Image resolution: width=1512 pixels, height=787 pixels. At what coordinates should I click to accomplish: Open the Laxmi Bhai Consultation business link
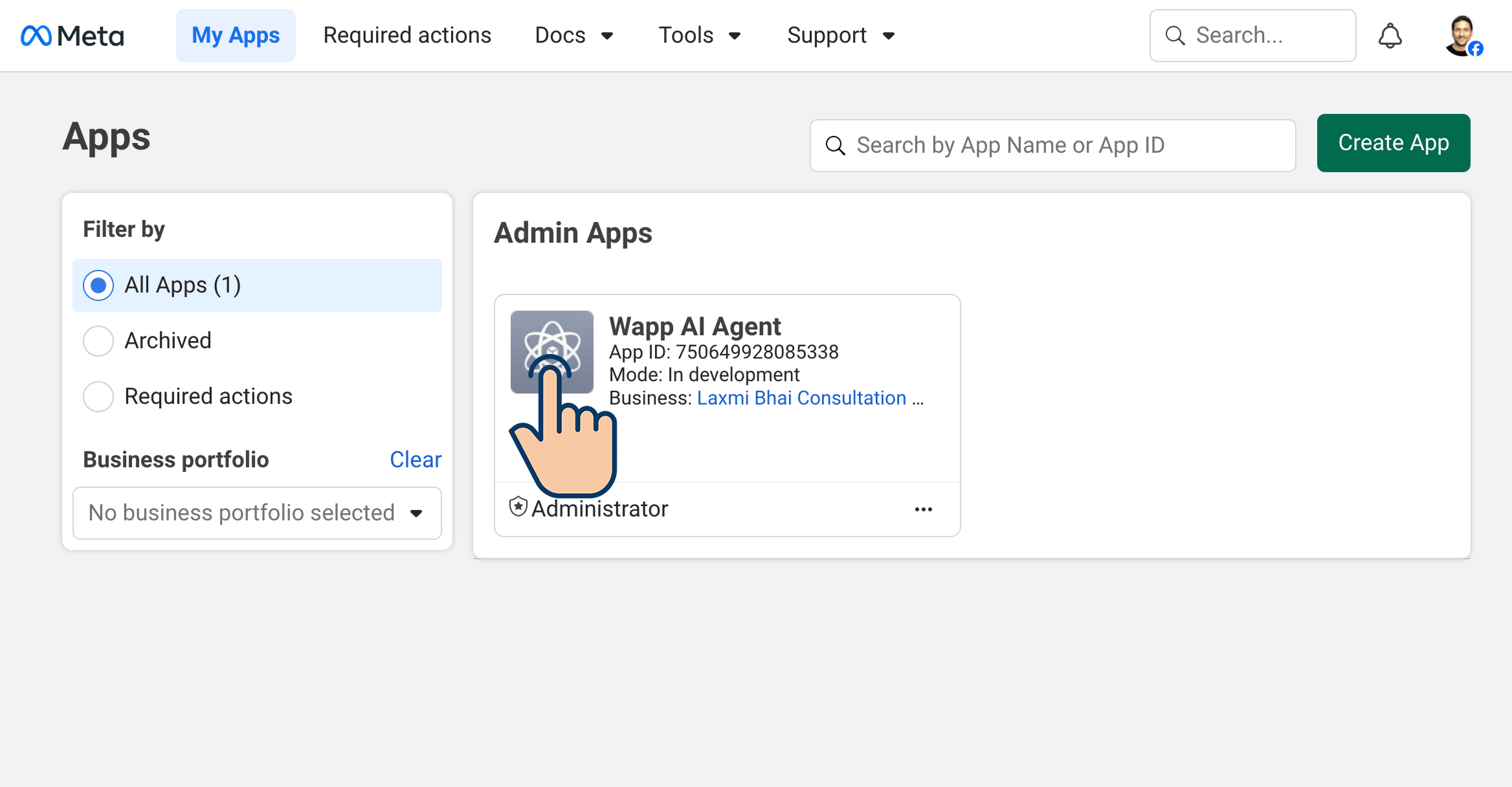(x=801, y=398)
